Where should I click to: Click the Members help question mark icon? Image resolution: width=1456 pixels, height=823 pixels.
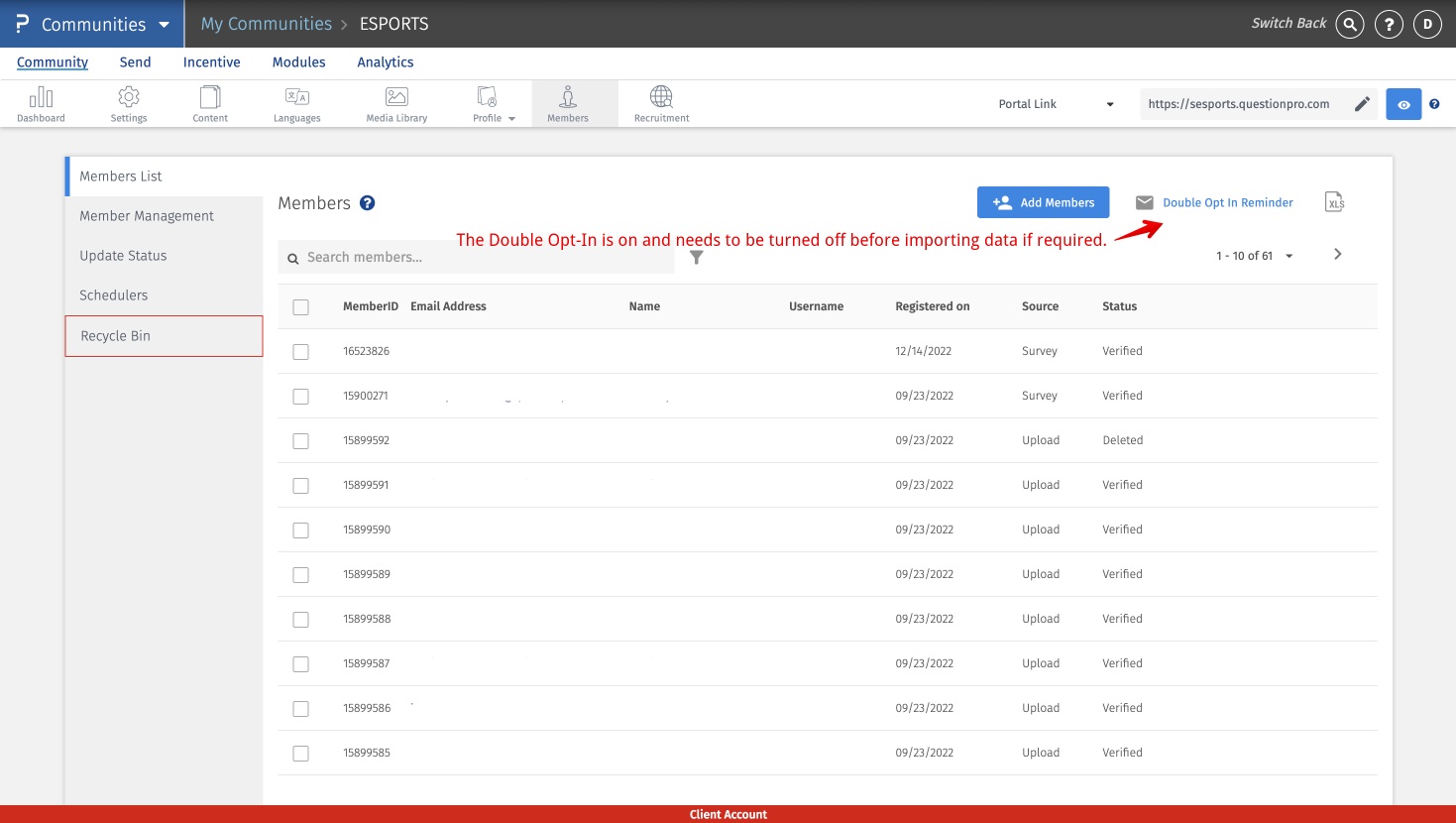[x=367, y=203]
